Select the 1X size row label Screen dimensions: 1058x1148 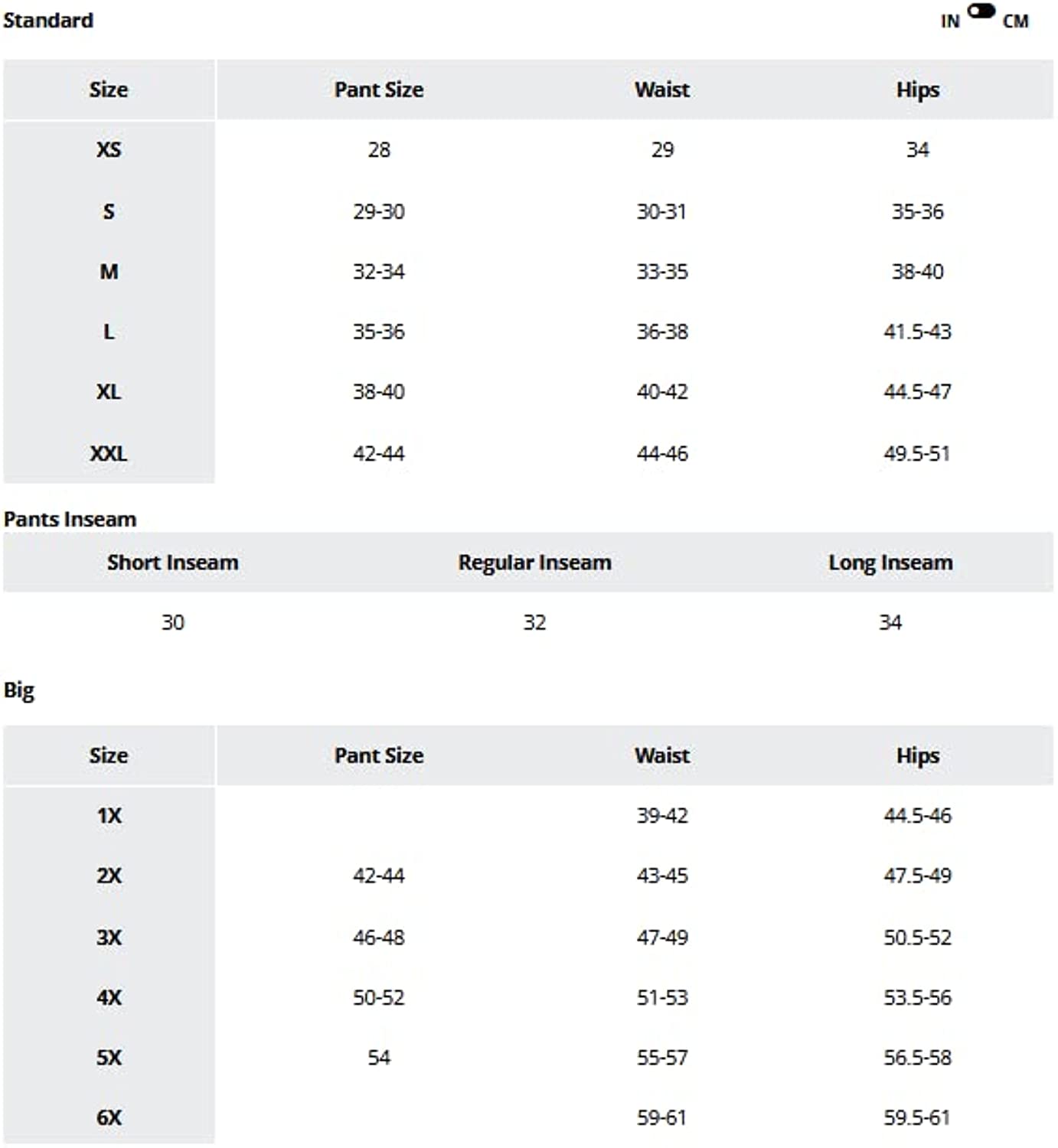pos(109,815)
